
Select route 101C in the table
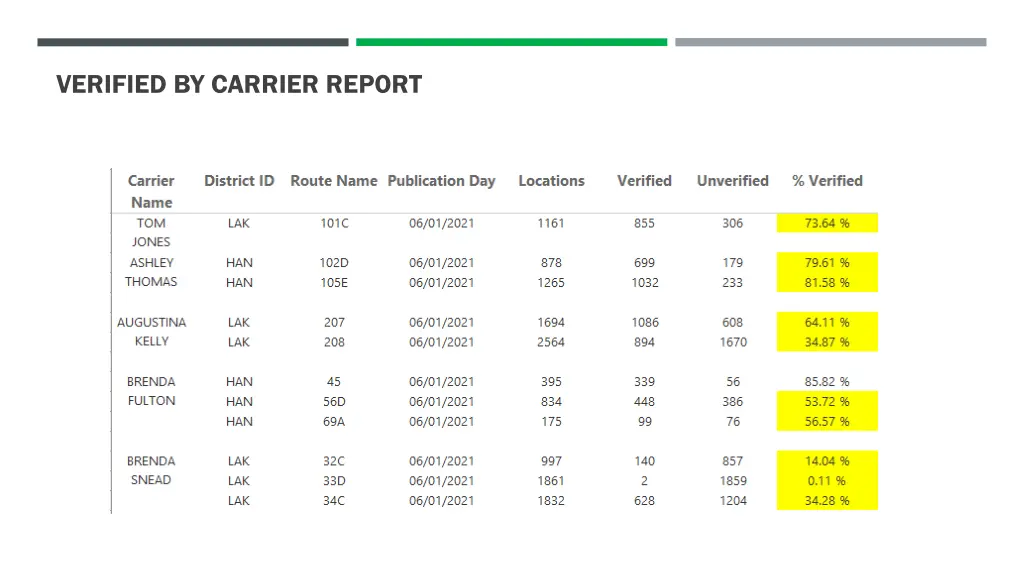[333, 223]
